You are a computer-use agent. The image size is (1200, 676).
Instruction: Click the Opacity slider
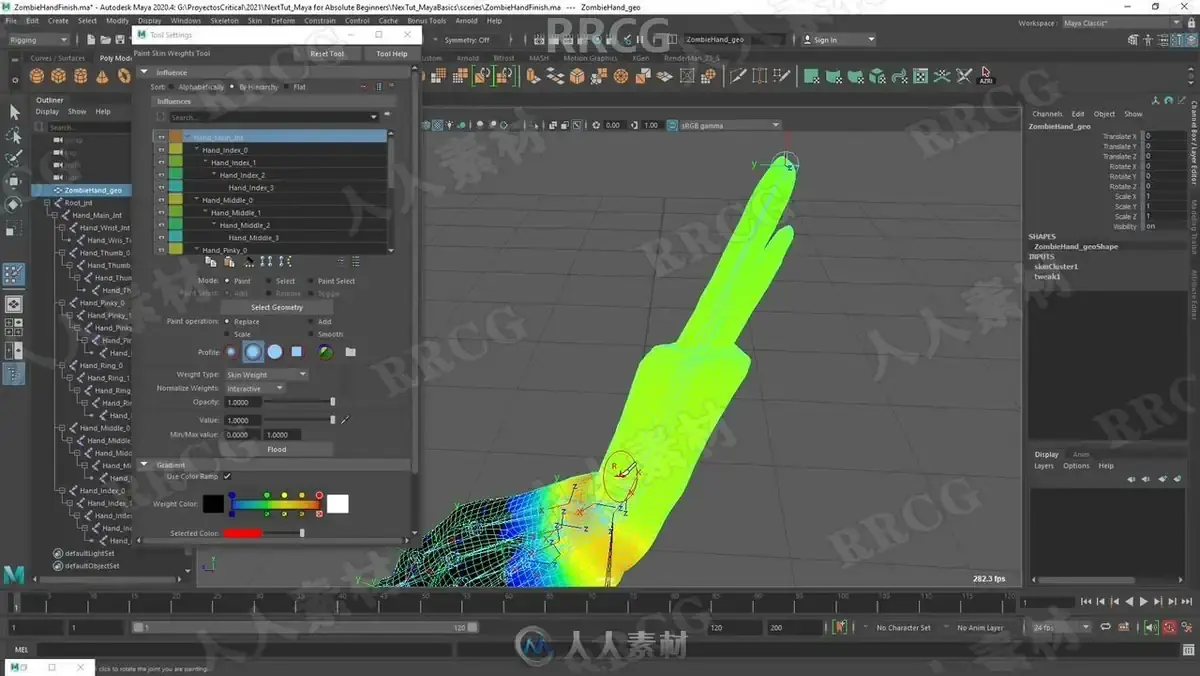[x=299, y=402]
